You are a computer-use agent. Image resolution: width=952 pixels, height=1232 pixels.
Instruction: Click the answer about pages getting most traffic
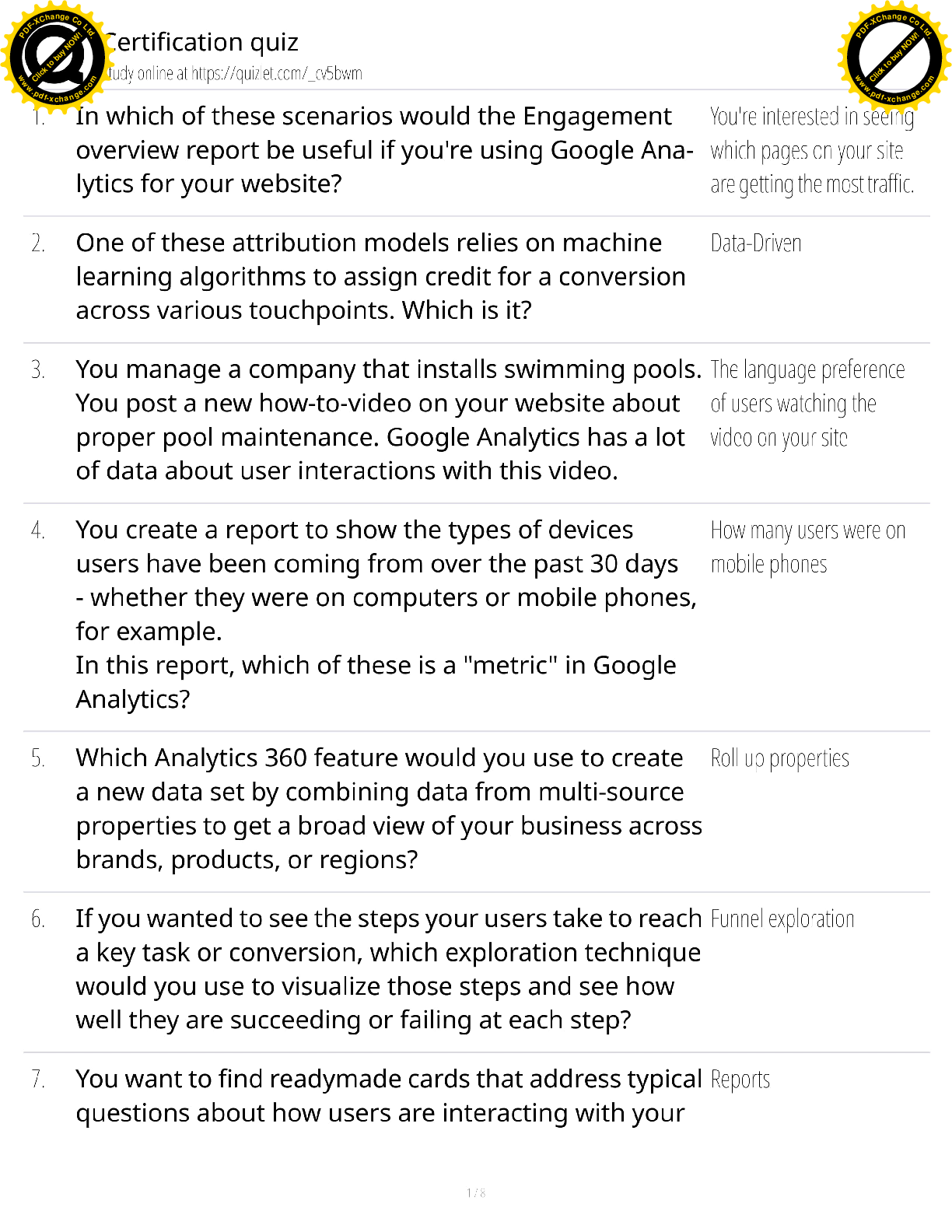coord(811,151)
